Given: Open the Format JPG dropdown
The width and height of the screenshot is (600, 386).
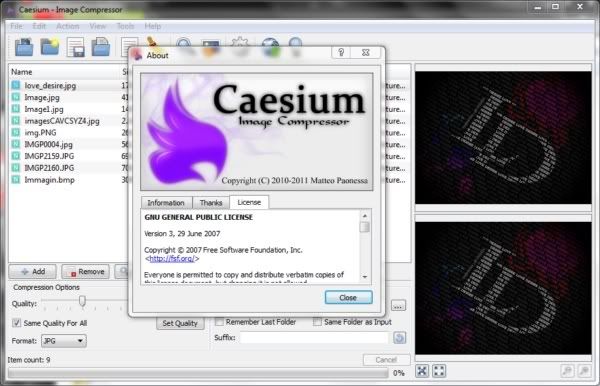Looking at the screenshot, I should 64,341.
